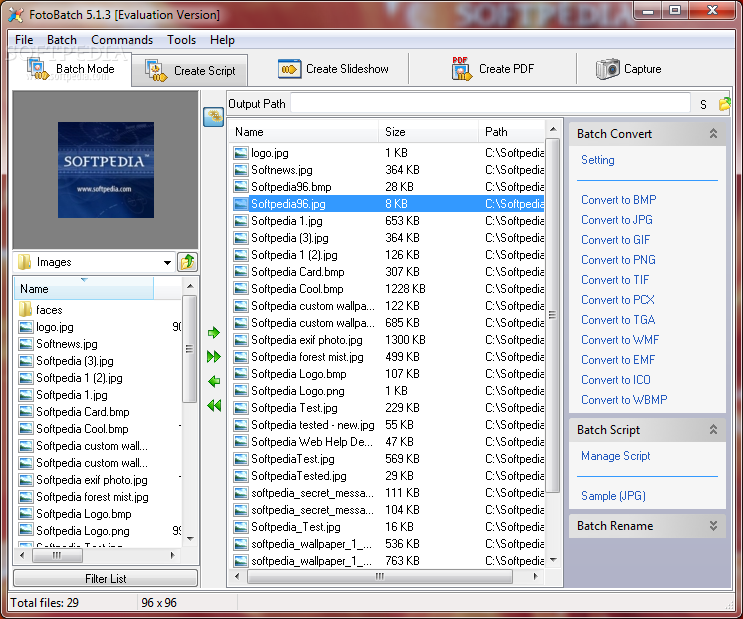Click folder browser horizontal scrollbar left arrow
This screenshot has height=619, width=743.
click(x=22, y=555)
